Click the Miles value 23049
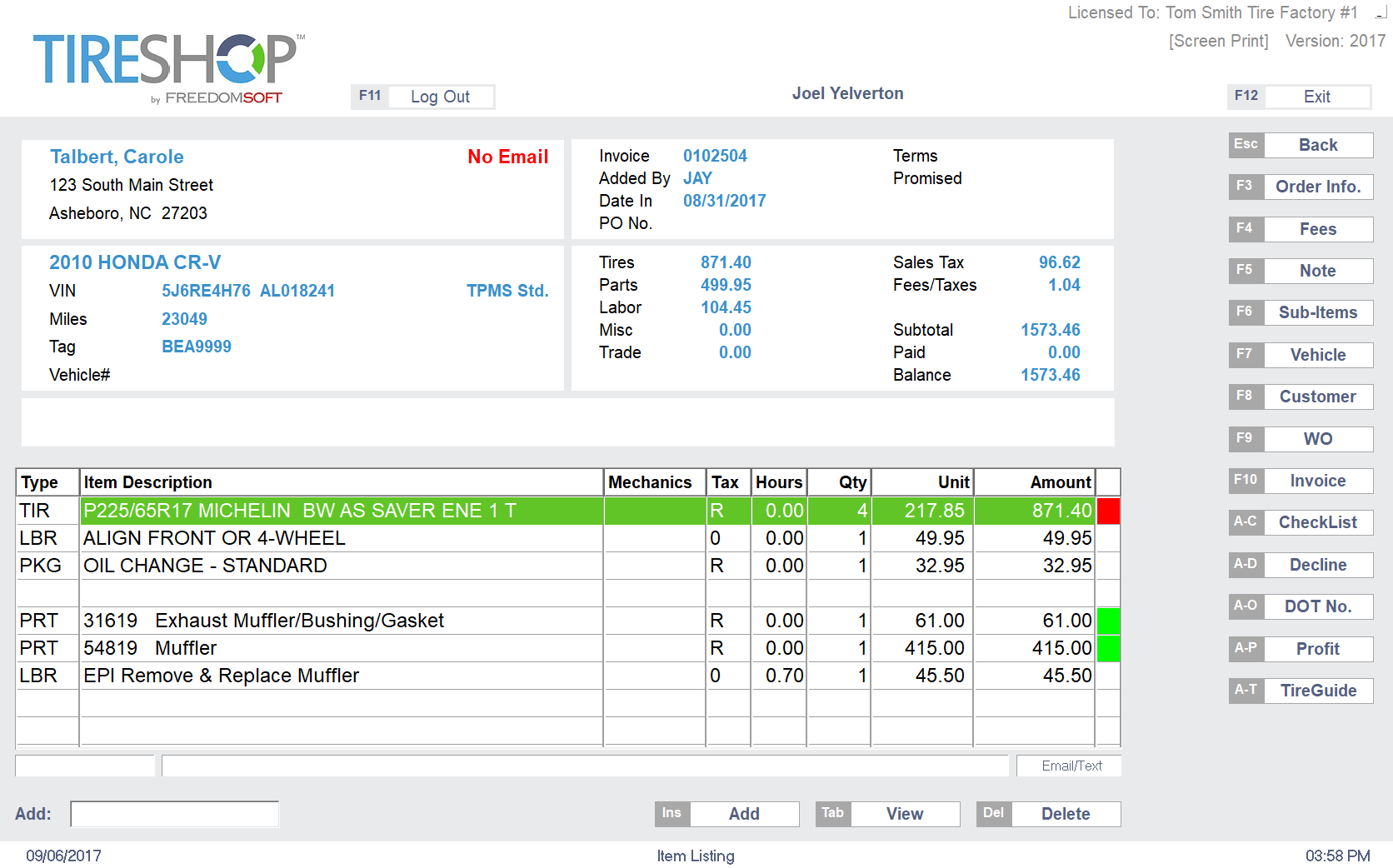 (x=184, y=319)
